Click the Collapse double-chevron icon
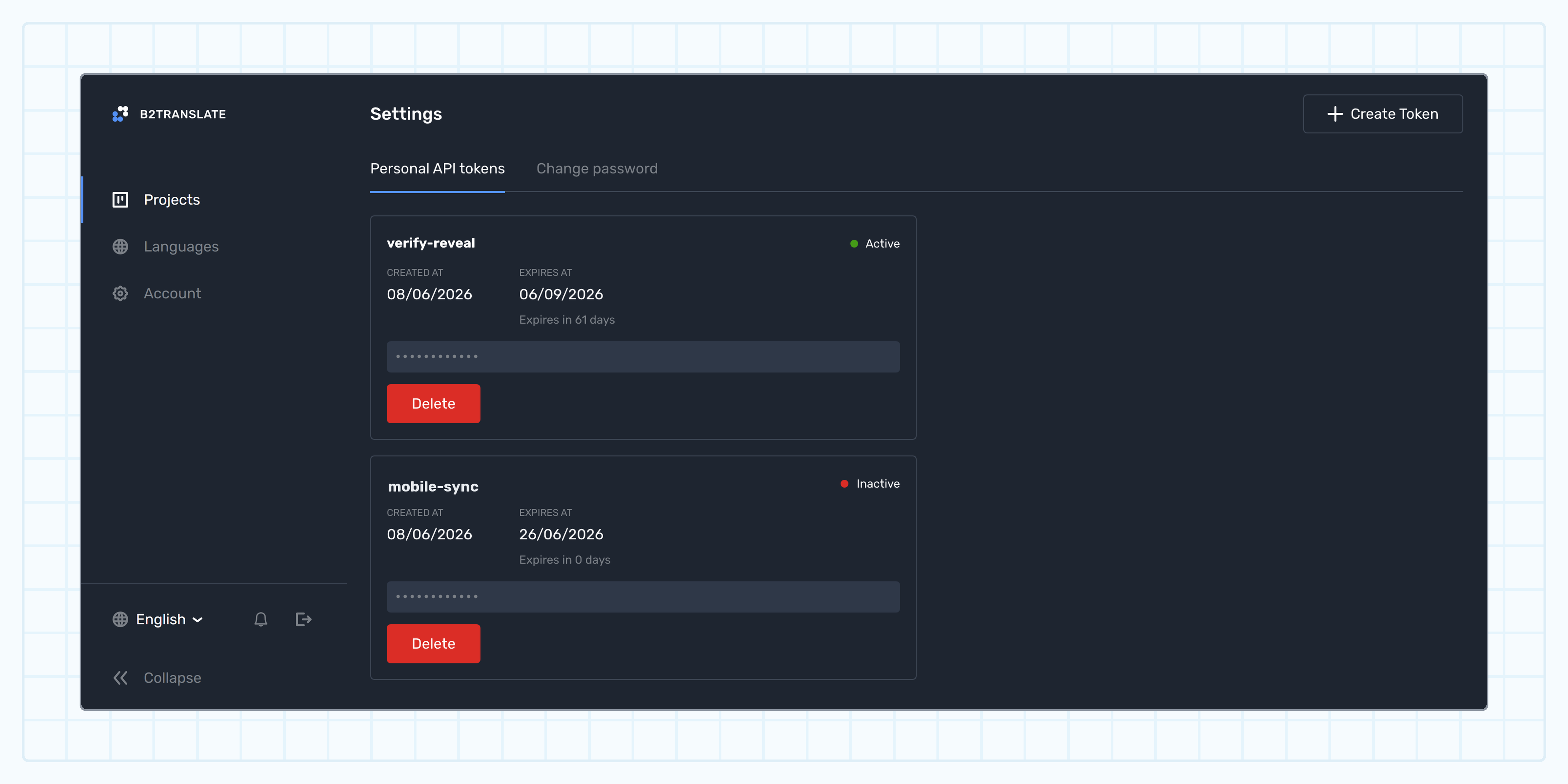Screen dimensions: 1568x784 120,677
